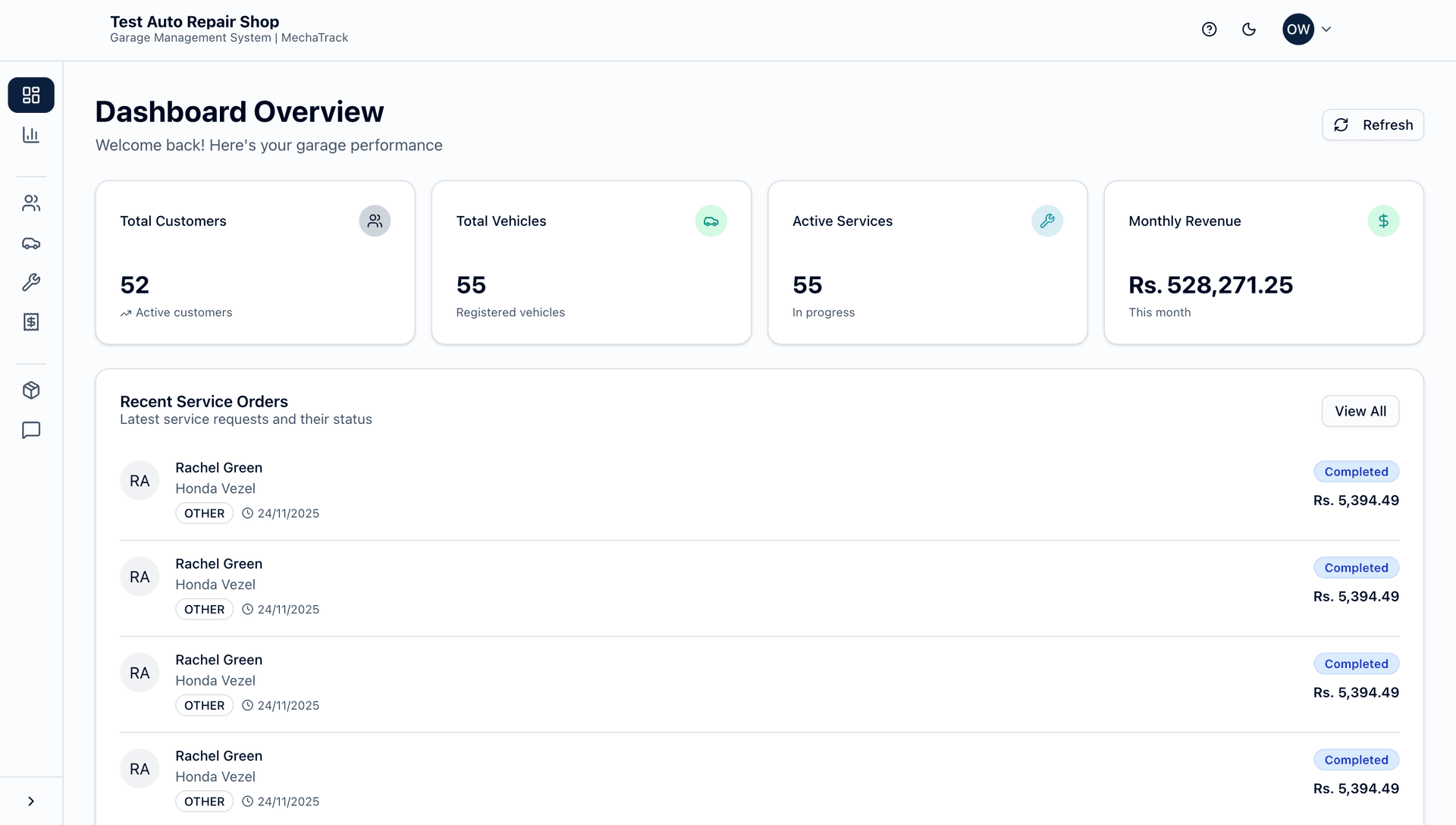Toggle dark mode with the moon icon
Image resolution: width=1456 pixels, height=825 pixels.
1249,29
